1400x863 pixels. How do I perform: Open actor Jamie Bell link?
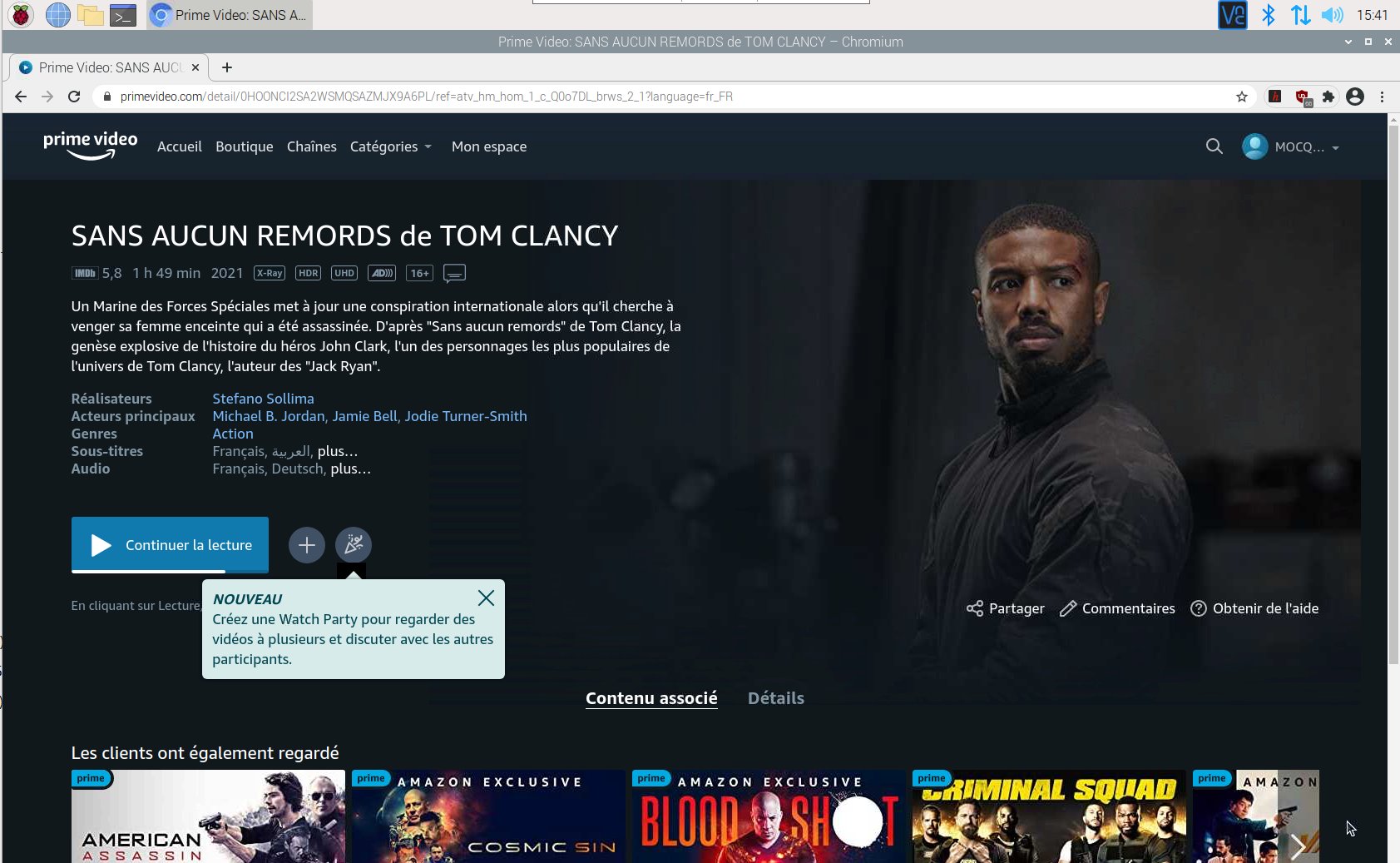tap(365, 416)
